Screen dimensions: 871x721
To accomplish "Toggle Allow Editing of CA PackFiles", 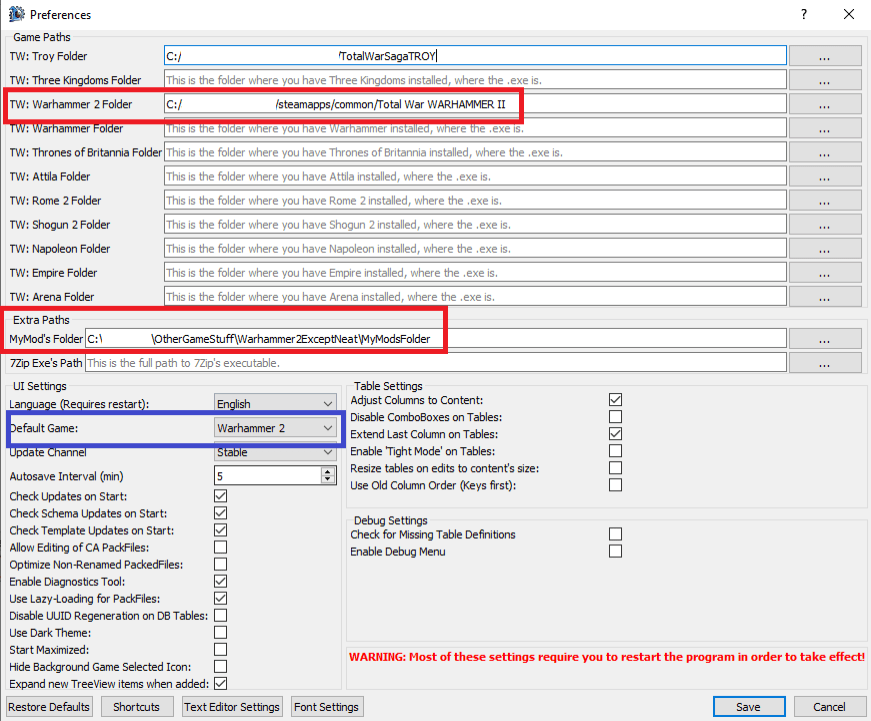I will [x=219, y=547].
